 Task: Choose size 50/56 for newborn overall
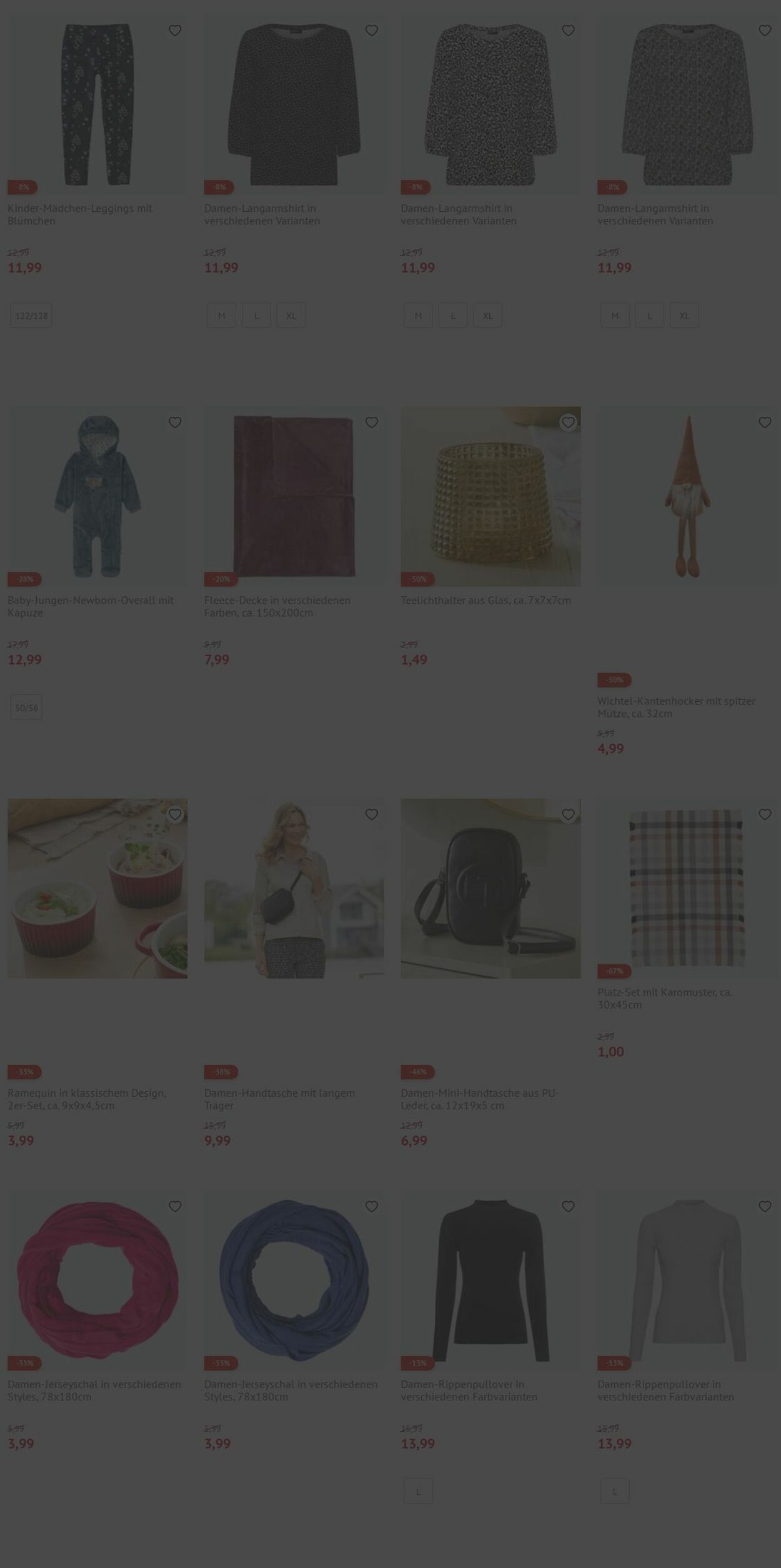coord(26,707)
